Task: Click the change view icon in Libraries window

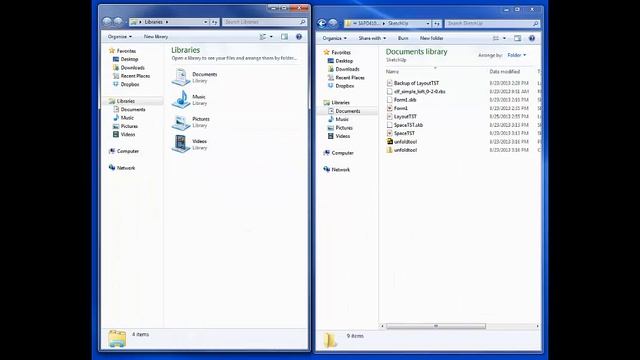Action: [x=263, y=37]
